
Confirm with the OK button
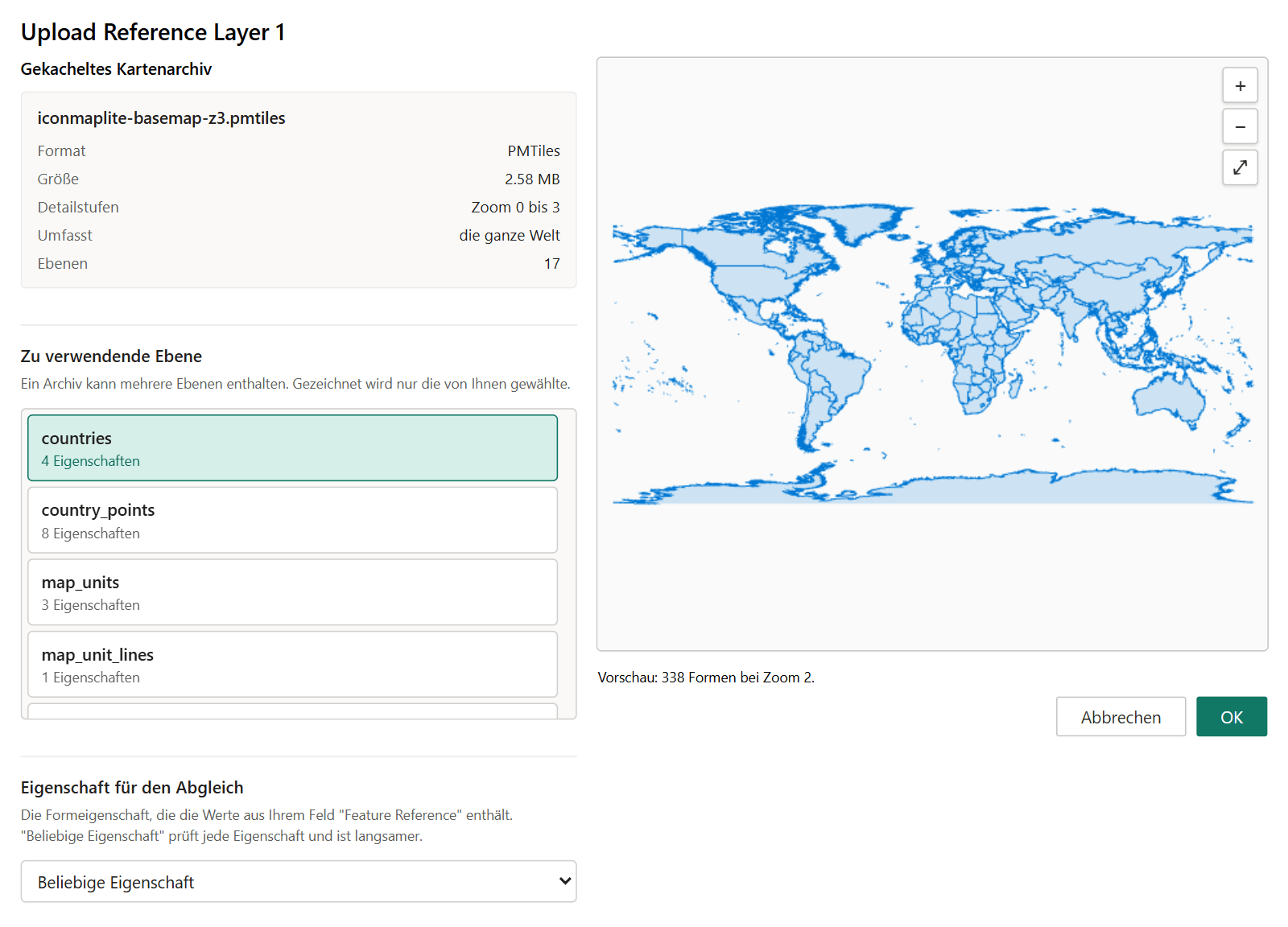(1232, 716)
